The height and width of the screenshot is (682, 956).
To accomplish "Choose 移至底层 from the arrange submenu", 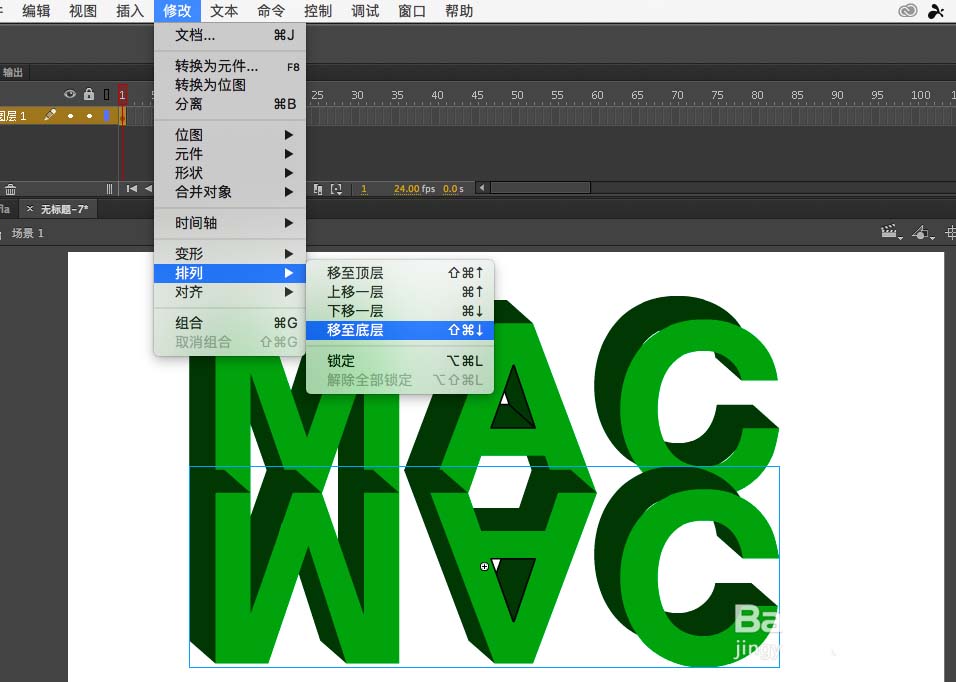I will coord(399,330).
